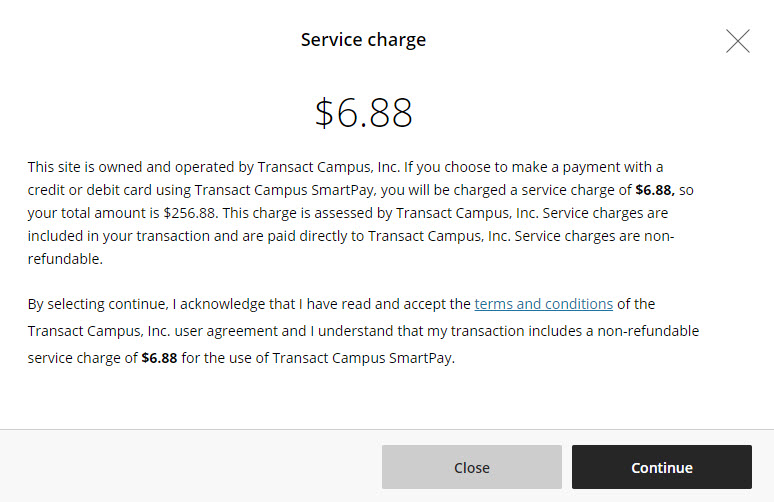
Task: Select the bold $6.88 in the acknowledgment paragraph
Action: 159,357
